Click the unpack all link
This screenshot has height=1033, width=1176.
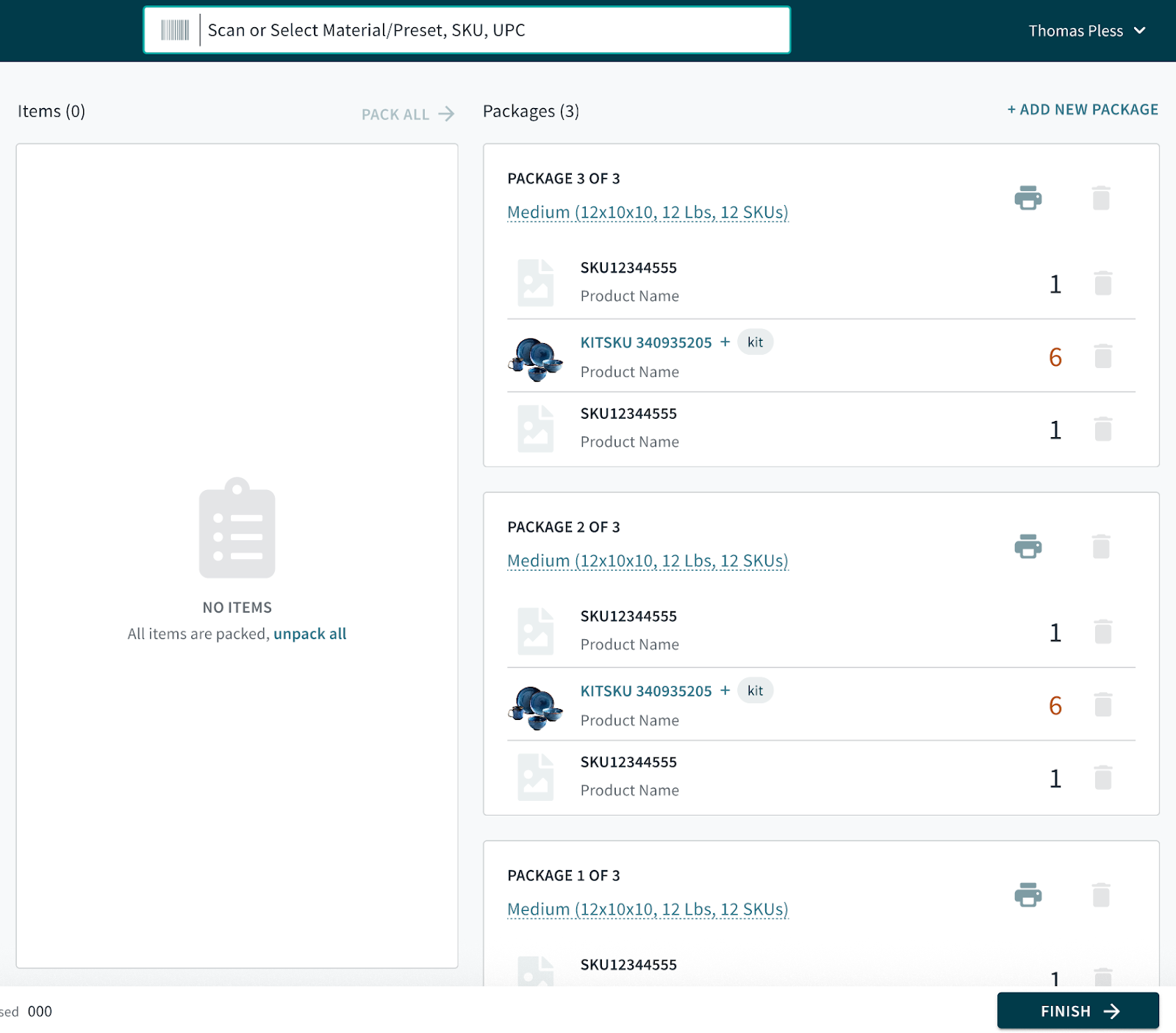point(309,633)
